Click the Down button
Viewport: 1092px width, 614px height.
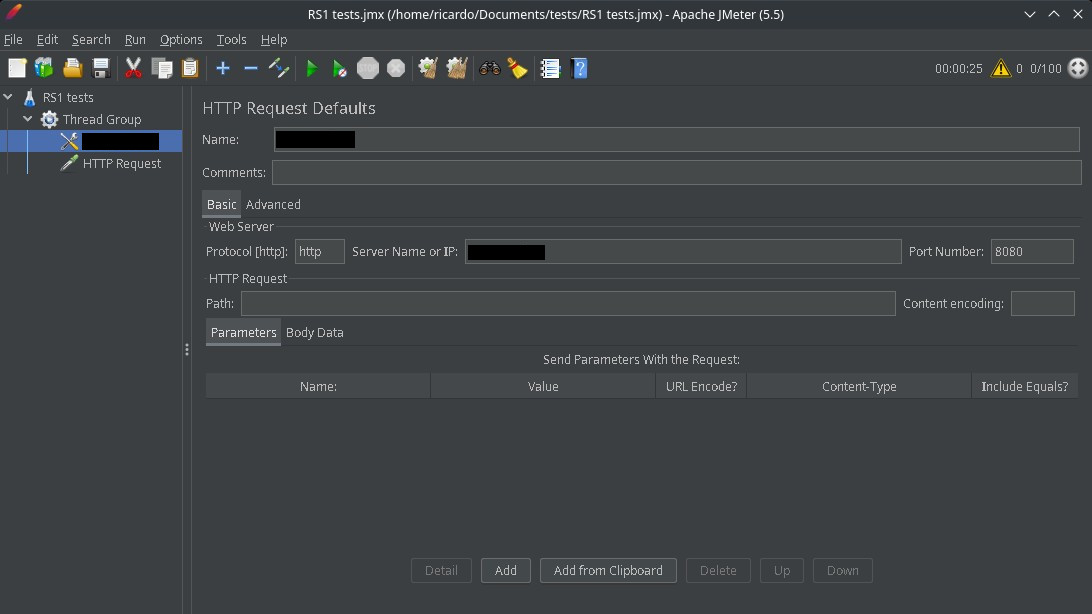point(843,570)
